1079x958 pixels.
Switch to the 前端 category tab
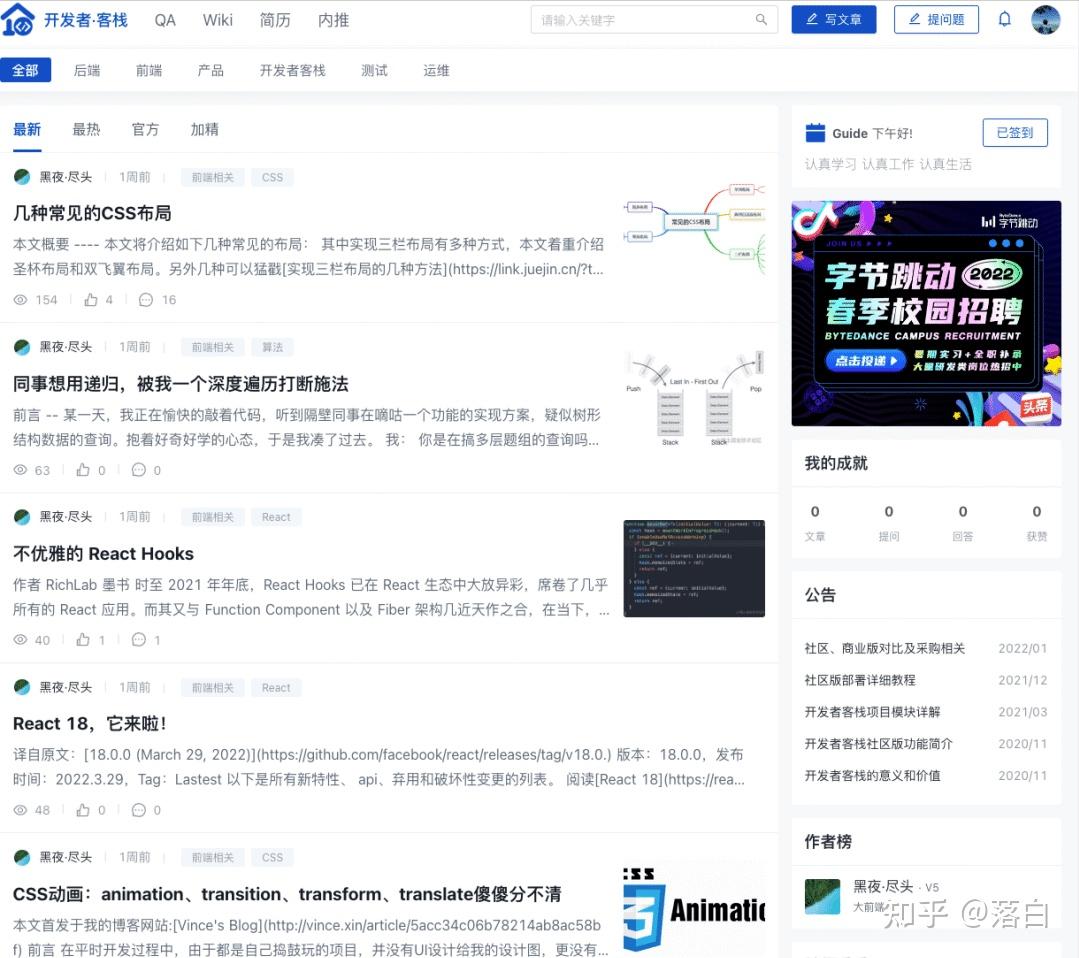[148, 70]
